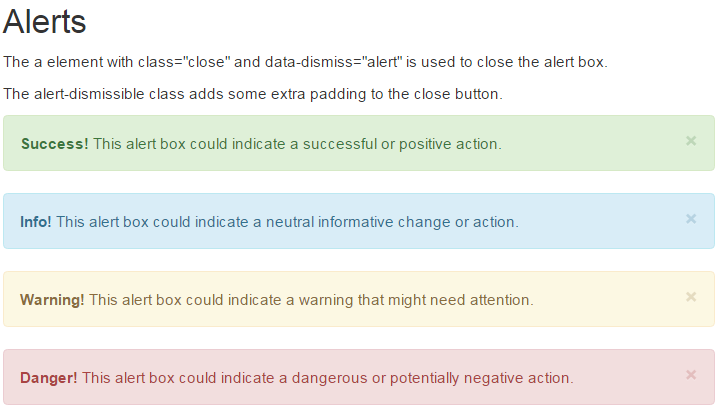Click the neutral informative change message text
The height and width of the screenshot is (409, 719).
tap(286, 222)
